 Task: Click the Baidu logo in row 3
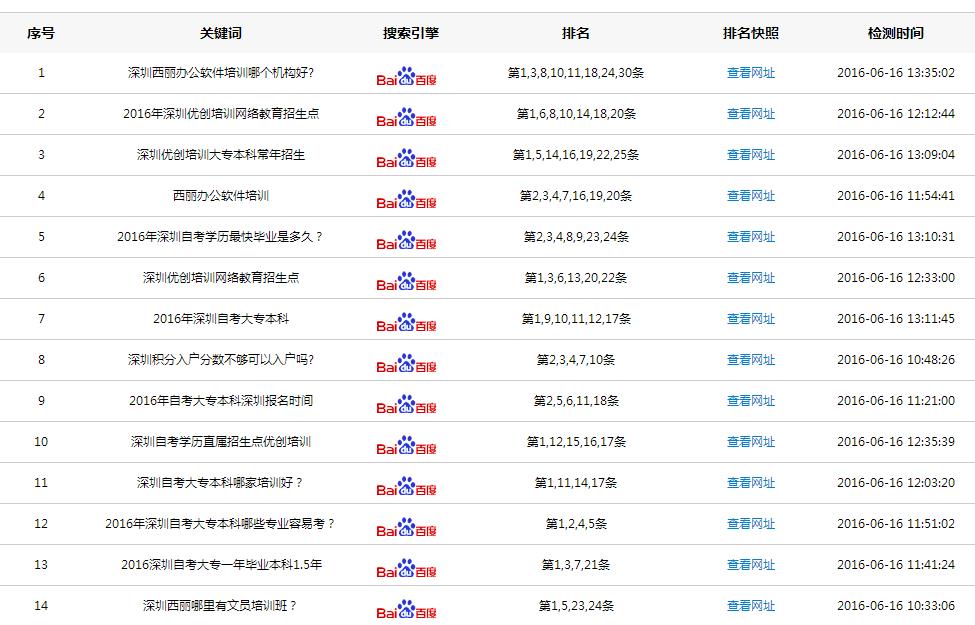[x=407, y=159]
